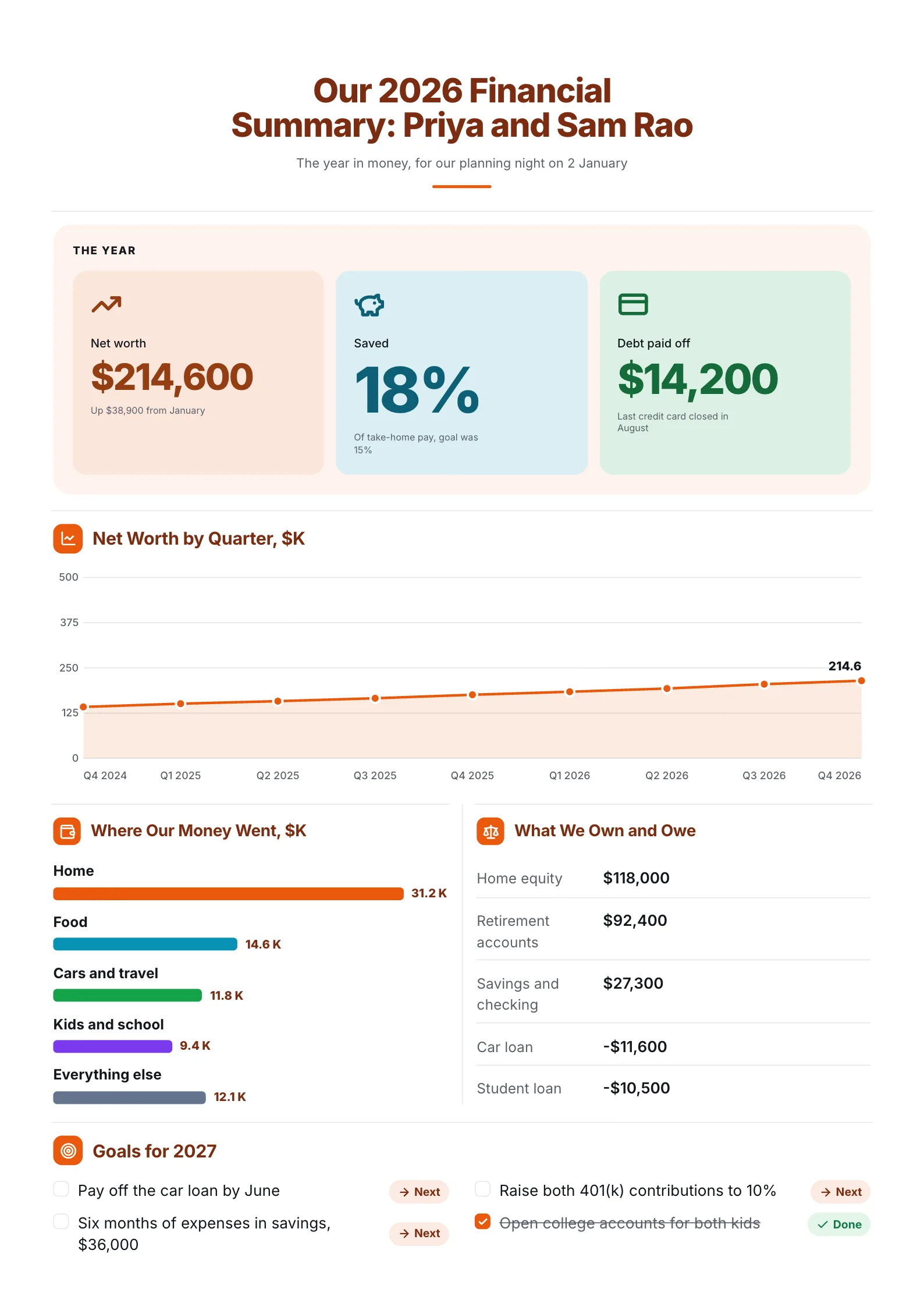Click the piggy bank icon in Saved card
924x1307 pixels.
pos(369,305)
